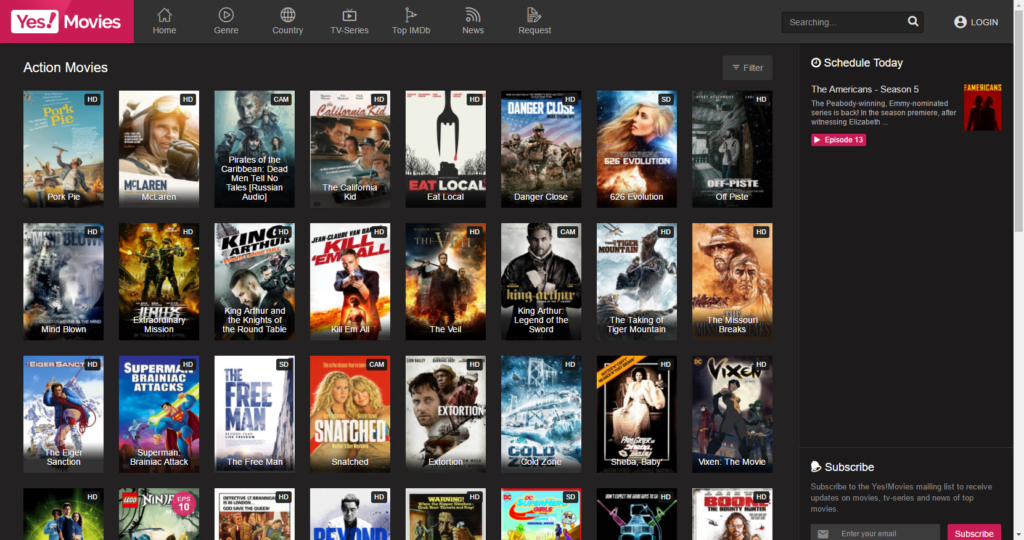Open the LEGO Ninjago EPS 10 poster
The height and width of the screenshot is (540, 1024).
coord(159,515)
